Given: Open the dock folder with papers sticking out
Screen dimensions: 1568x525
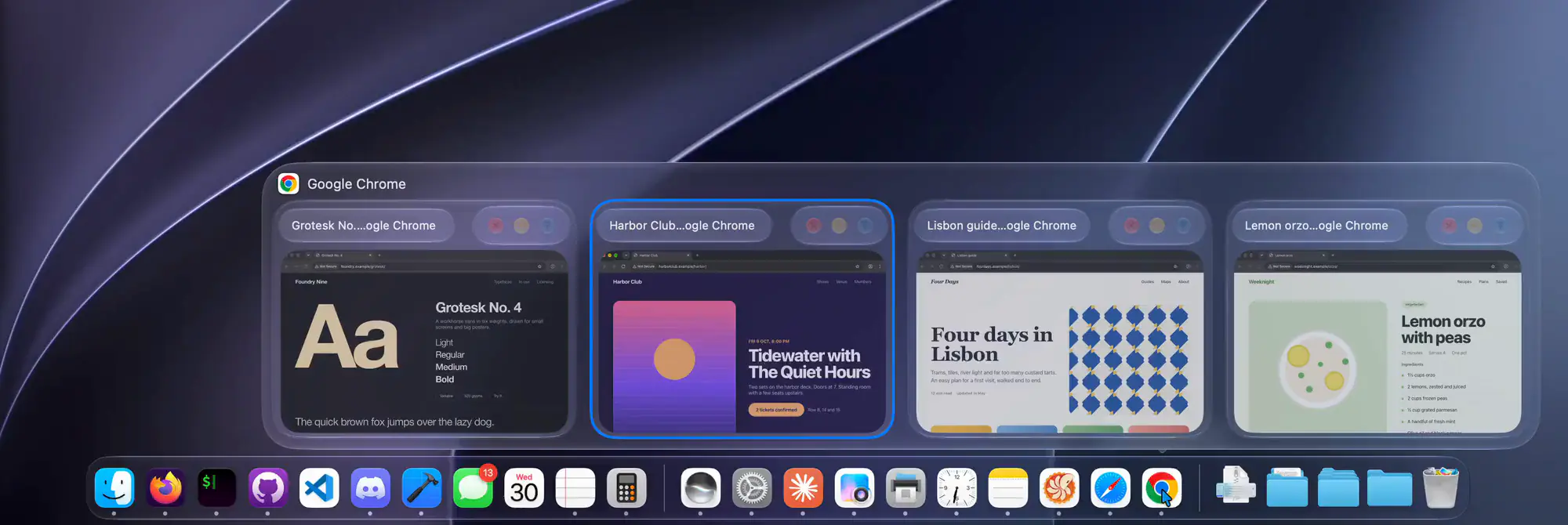Looking at the screenshot, I should click(1287, 487).
